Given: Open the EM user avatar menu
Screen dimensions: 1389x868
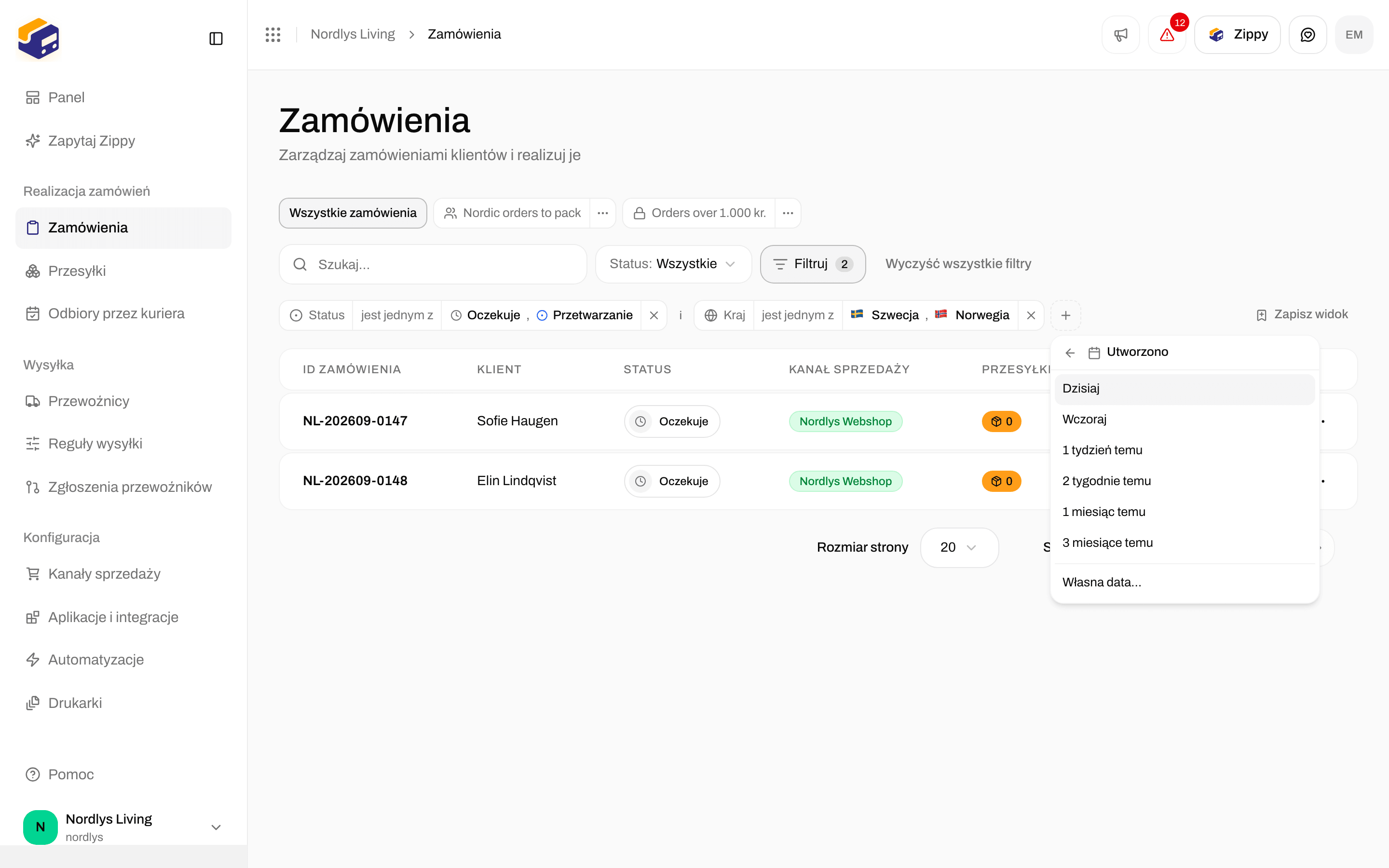Looking at the screenshot, I should click(x=1354, y=34).
